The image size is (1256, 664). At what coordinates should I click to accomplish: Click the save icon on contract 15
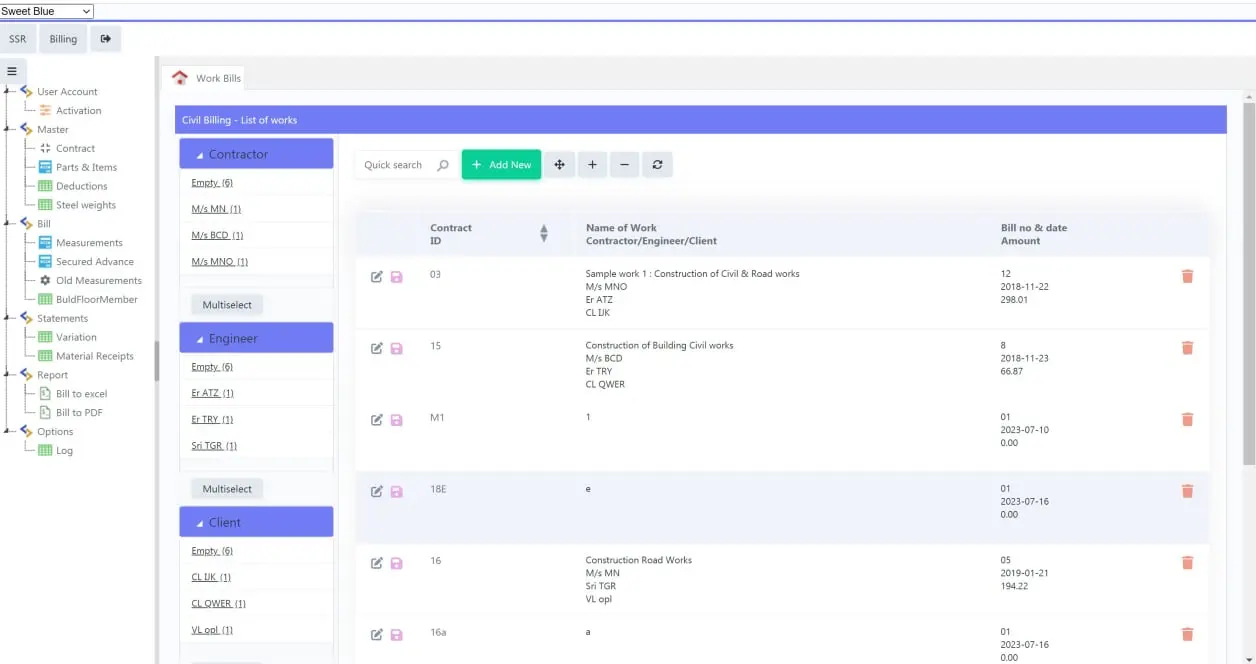[397, 348]
